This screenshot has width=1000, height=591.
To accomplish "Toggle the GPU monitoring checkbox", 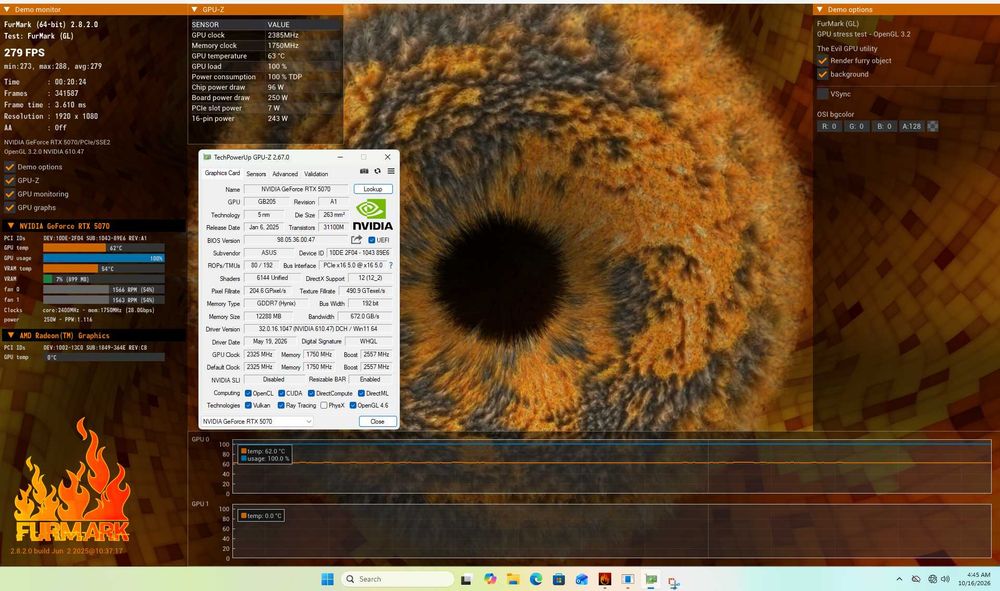I will pyautogui.click(x=10, y=194).
